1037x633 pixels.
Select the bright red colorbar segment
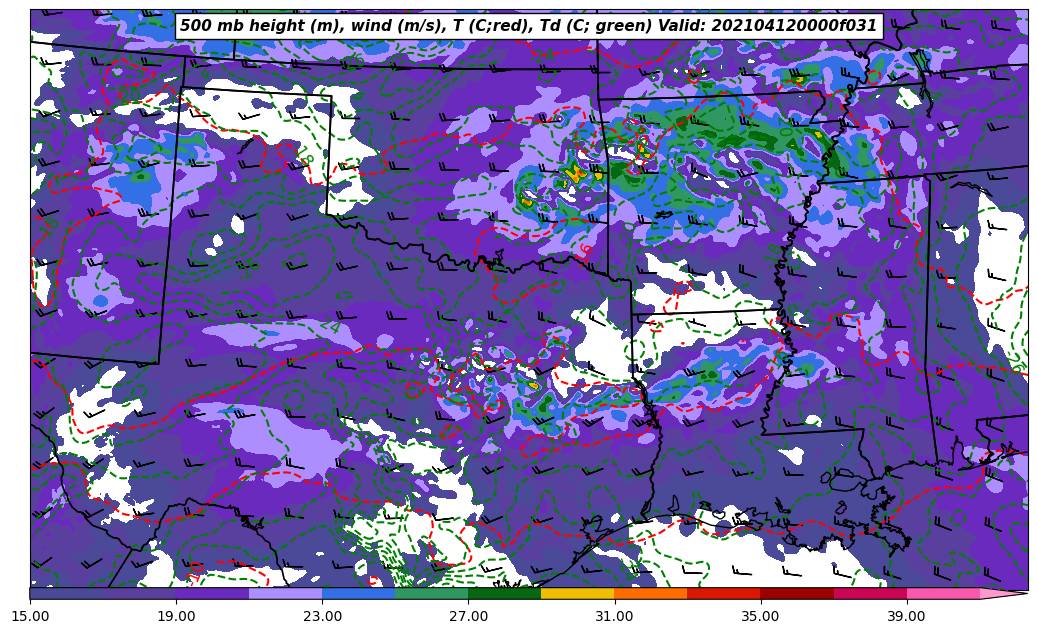723,593
